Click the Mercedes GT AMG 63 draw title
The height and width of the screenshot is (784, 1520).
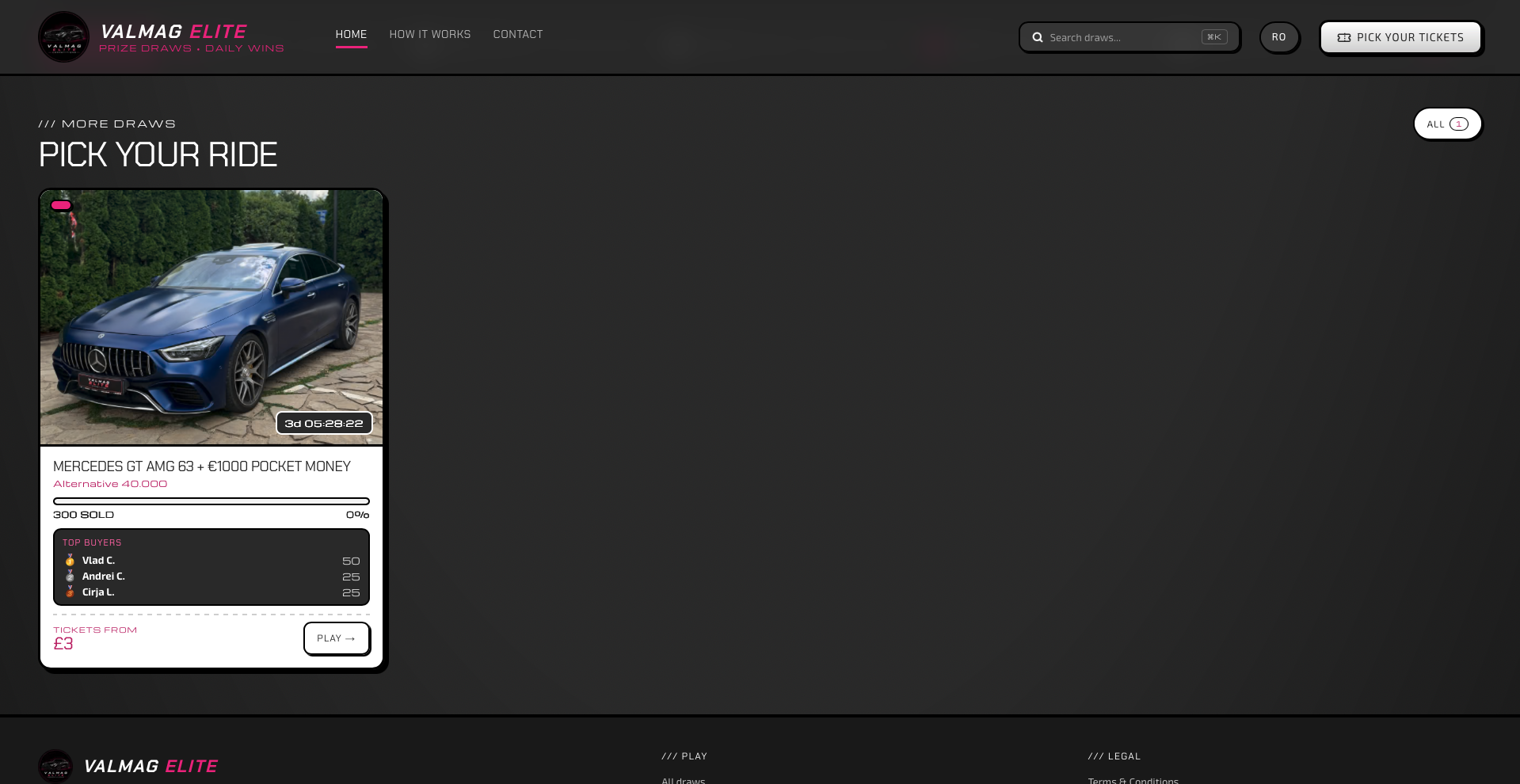202,466
